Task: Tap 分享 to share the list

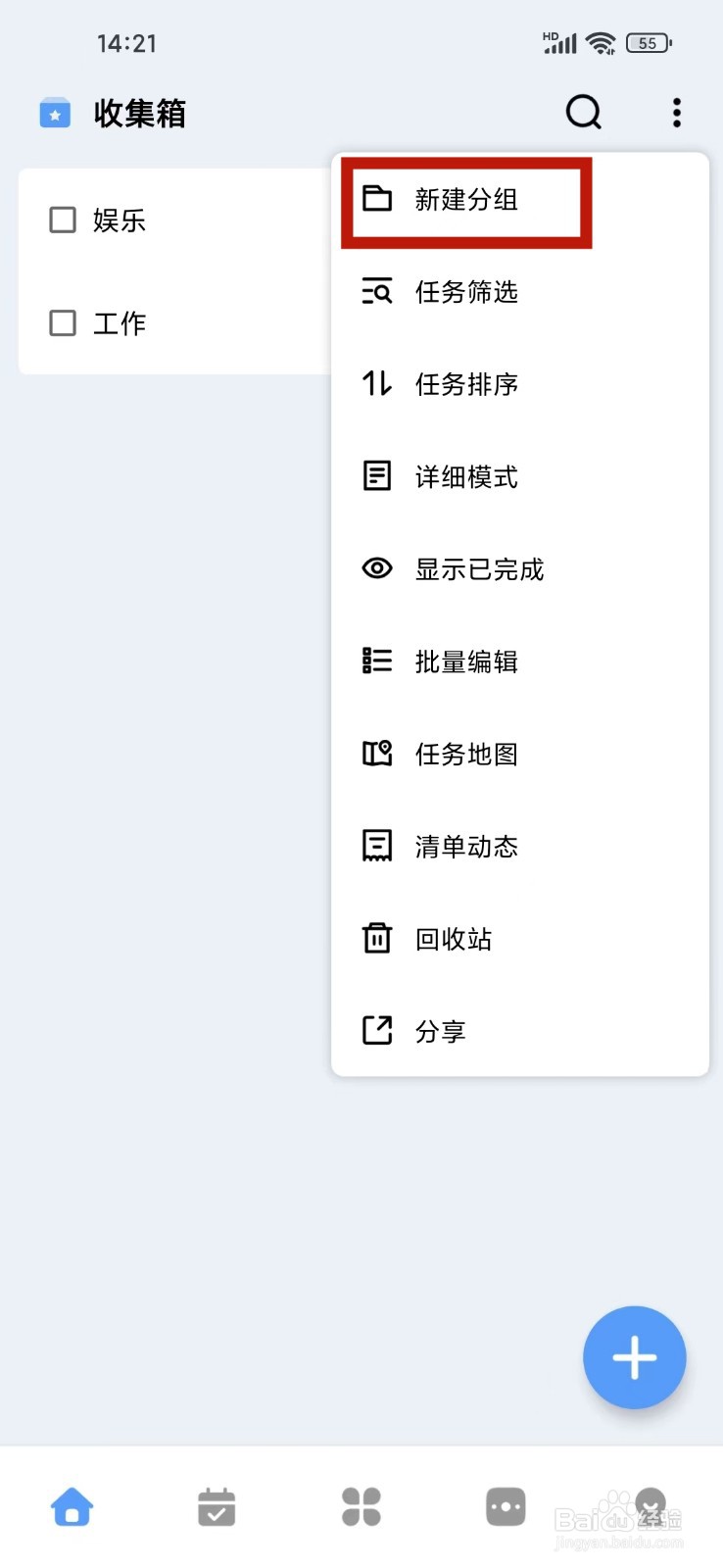Action: 519,1031
